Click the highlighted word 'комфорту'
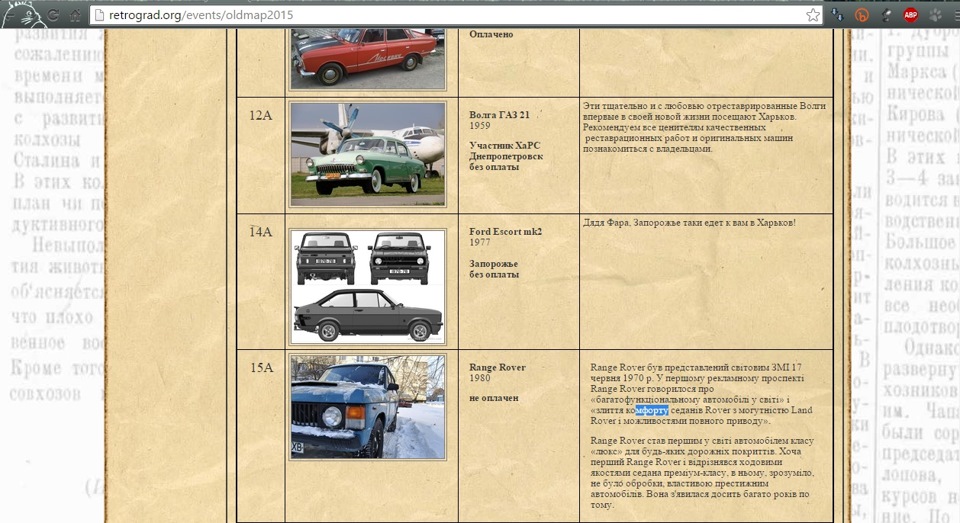 pyautogui.click(x=647, y=410)
